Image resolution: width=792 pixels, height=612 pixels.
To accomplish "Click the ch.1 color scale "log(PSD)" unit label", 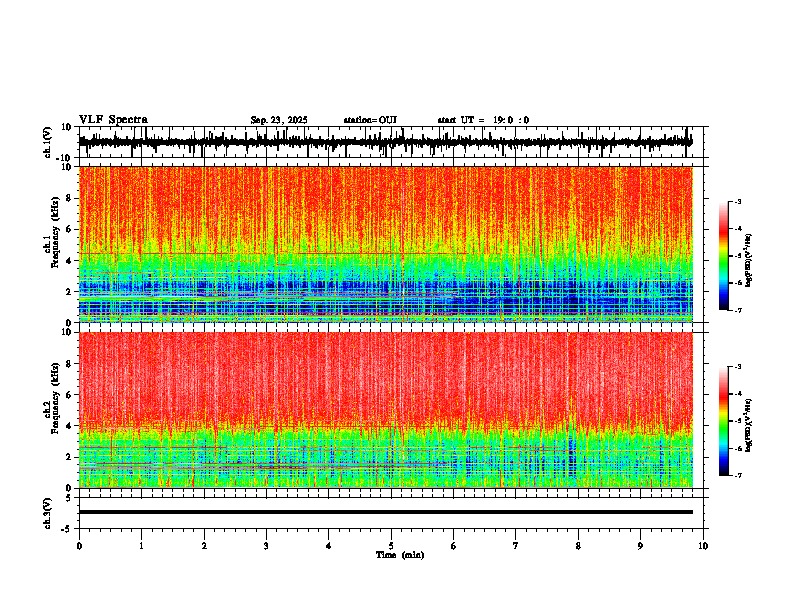I will 749,261.
